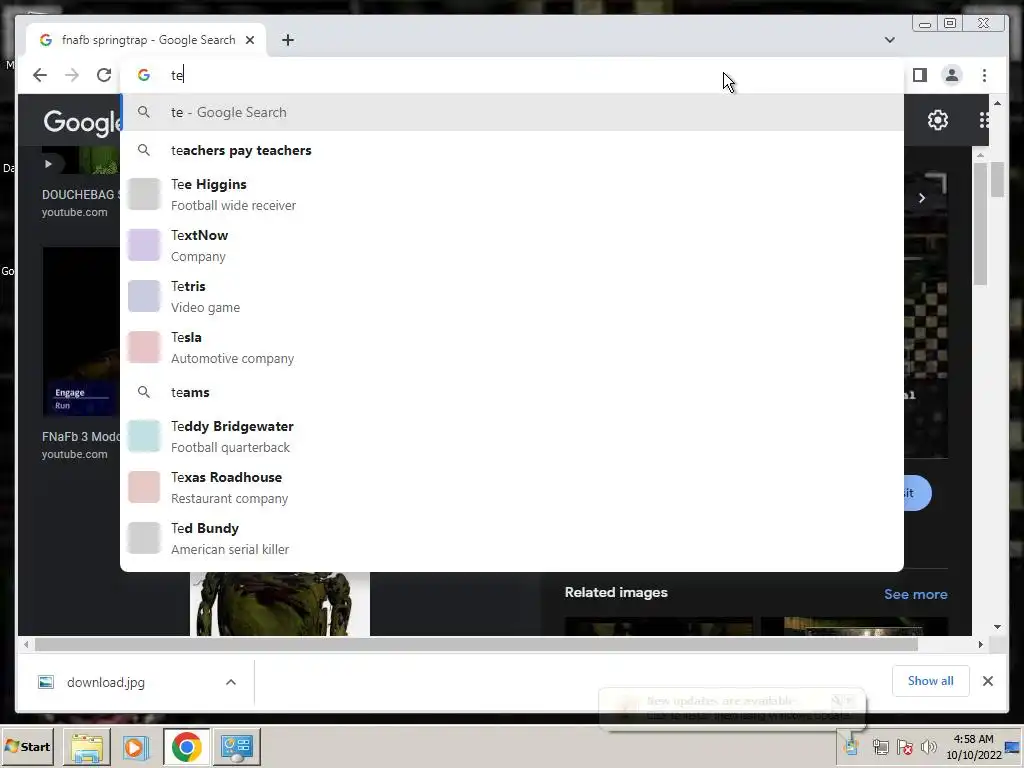Screen dimensions: 1024x768
Task: Open Chrome's three-dot menu
Action: pyautogui.click(x=984, y=75)
